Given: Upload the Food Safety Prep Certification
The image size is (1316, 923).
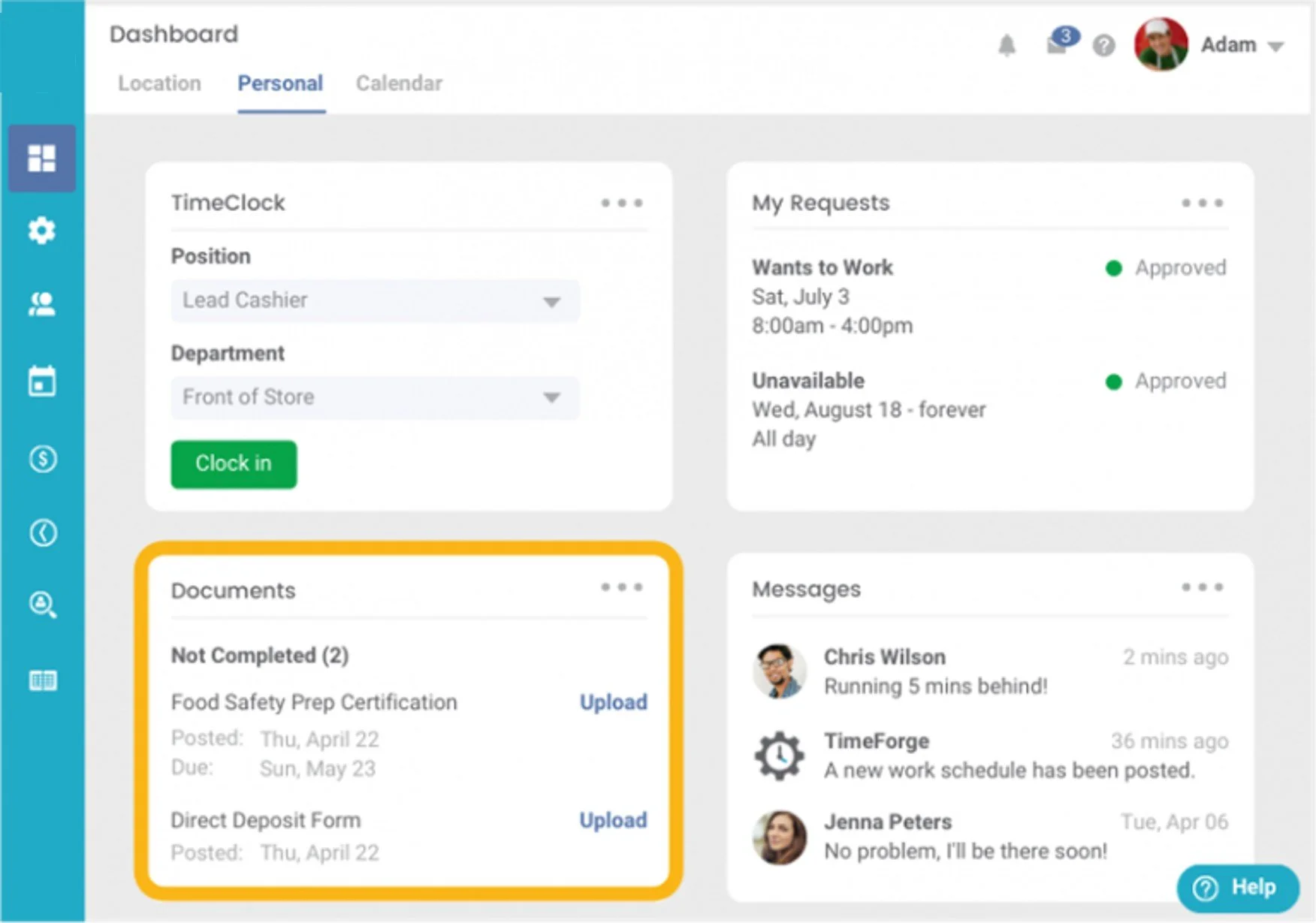Looking at the screenshot, I should click(x=613, y=702).
